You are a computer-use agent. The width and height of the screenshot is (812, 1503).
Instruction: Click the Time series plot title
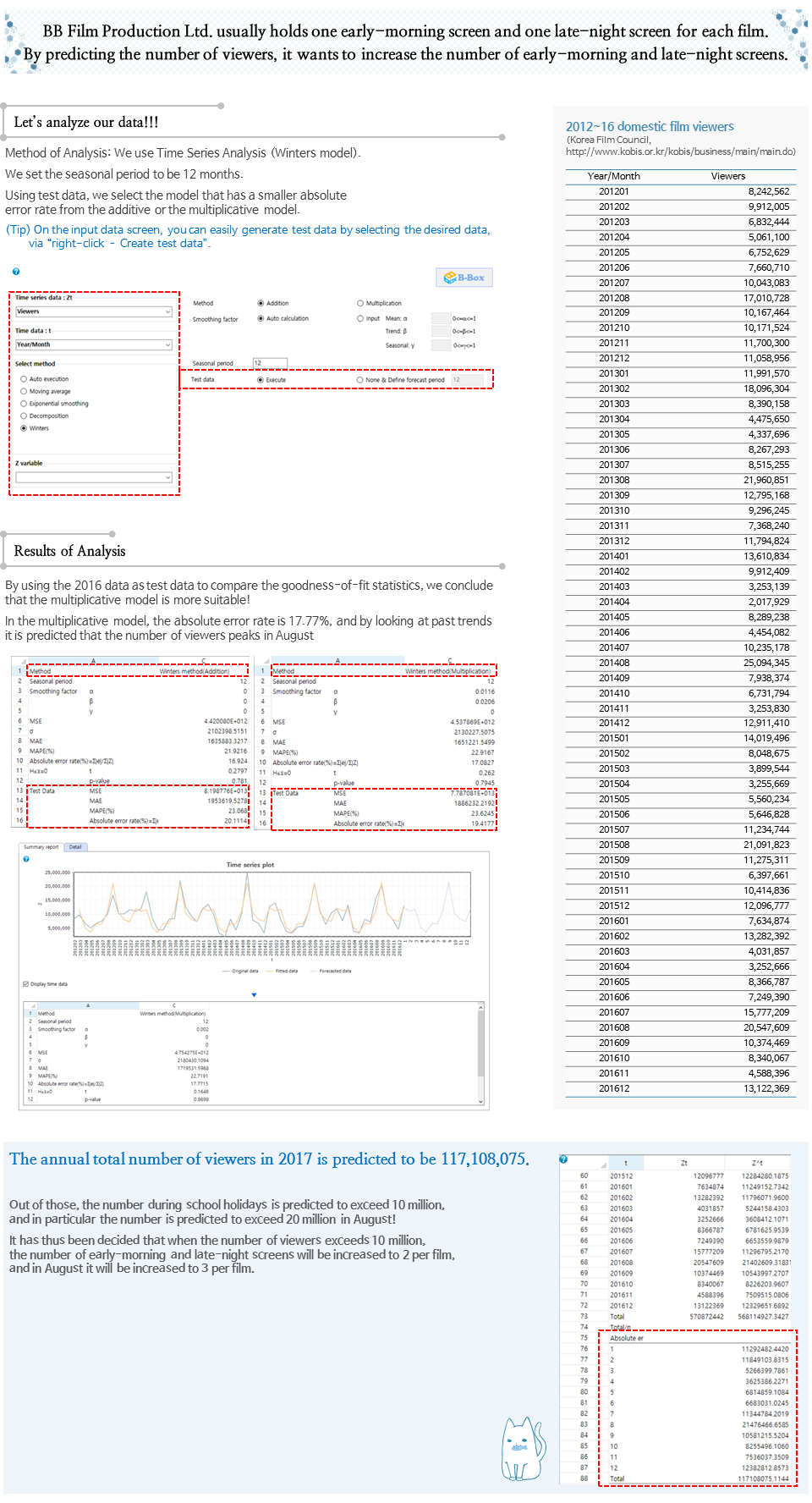[x=250, y=865]
